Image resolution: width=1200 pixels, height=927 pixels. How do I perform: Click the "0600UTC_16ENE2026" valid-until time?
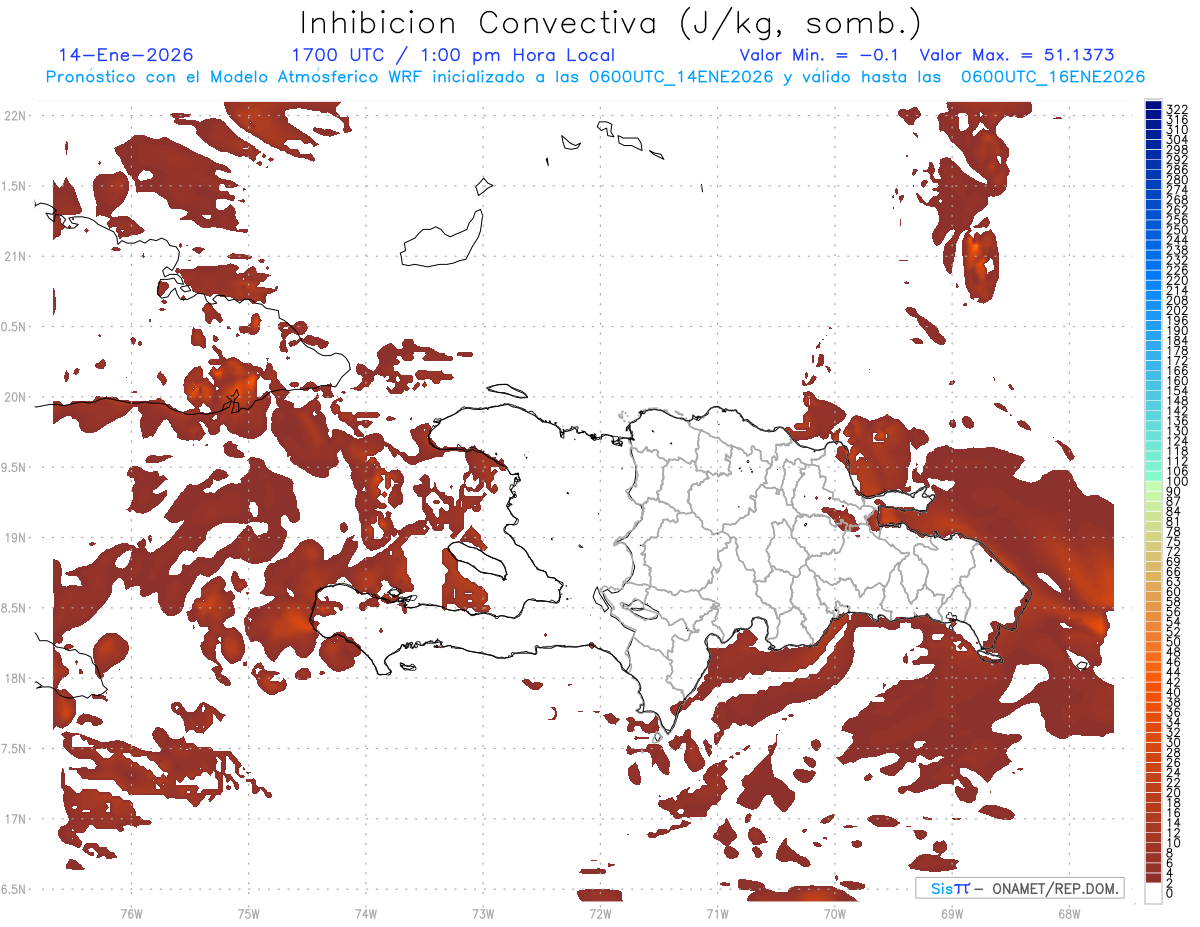pyautogui.click(x=1053, y=77)
